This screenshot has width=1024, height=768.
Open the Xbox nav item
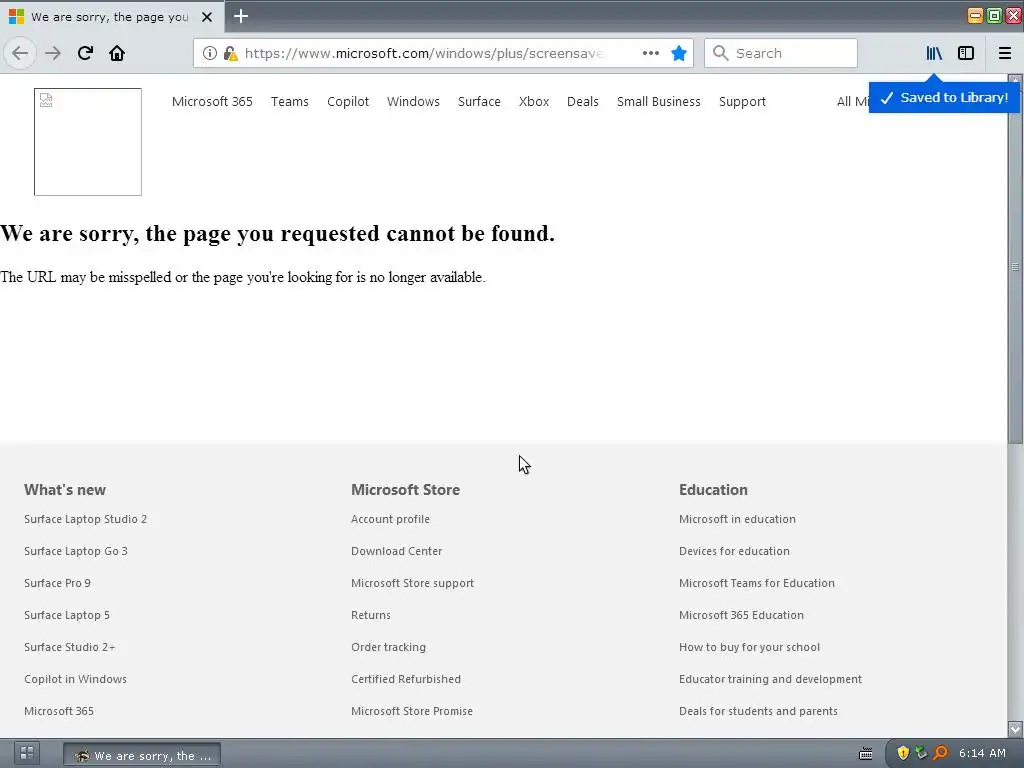[x=534, y=101]
